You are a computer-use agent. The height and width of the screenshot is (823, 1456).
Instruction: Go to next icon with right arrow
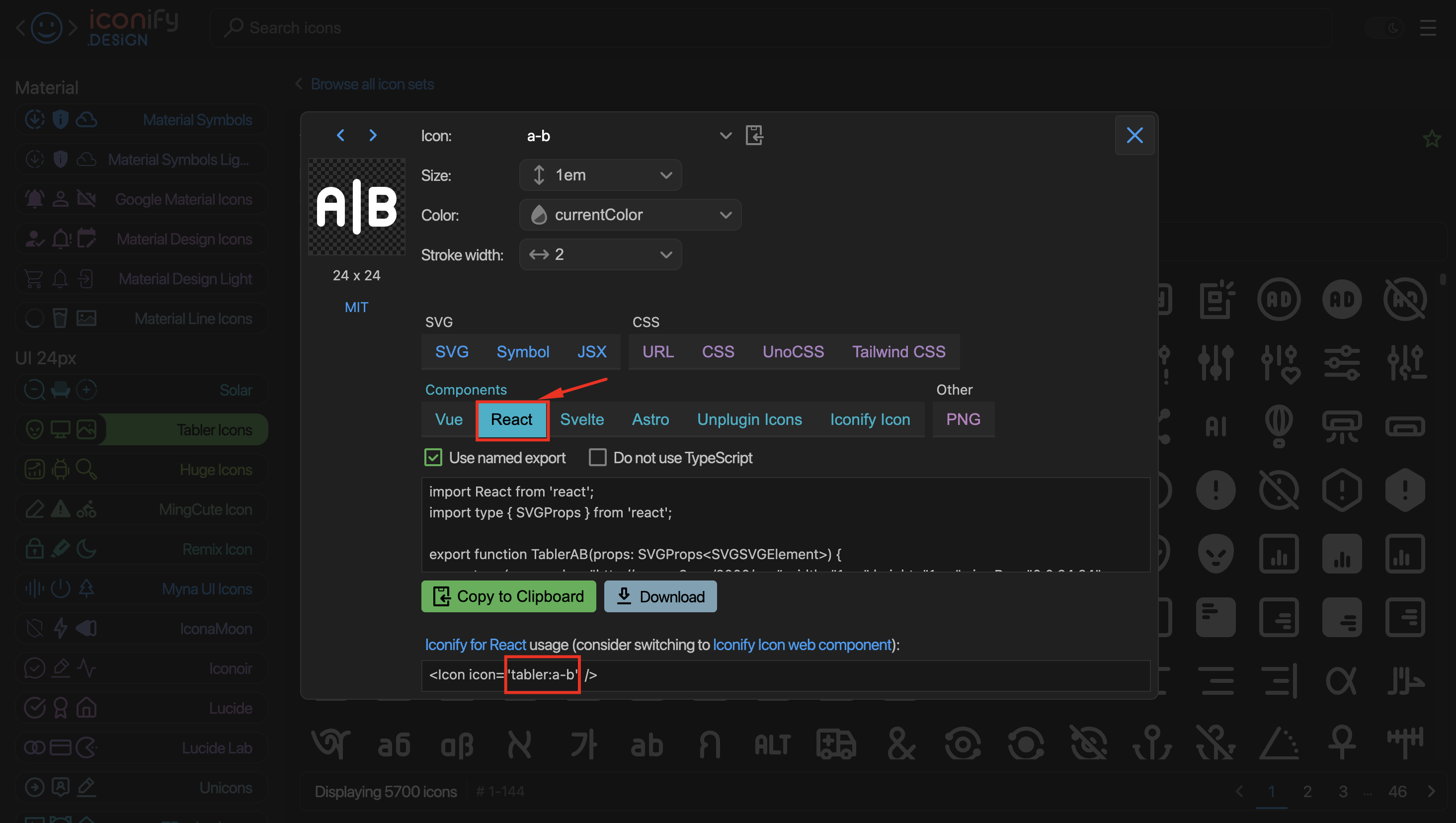tap(373, 136)
